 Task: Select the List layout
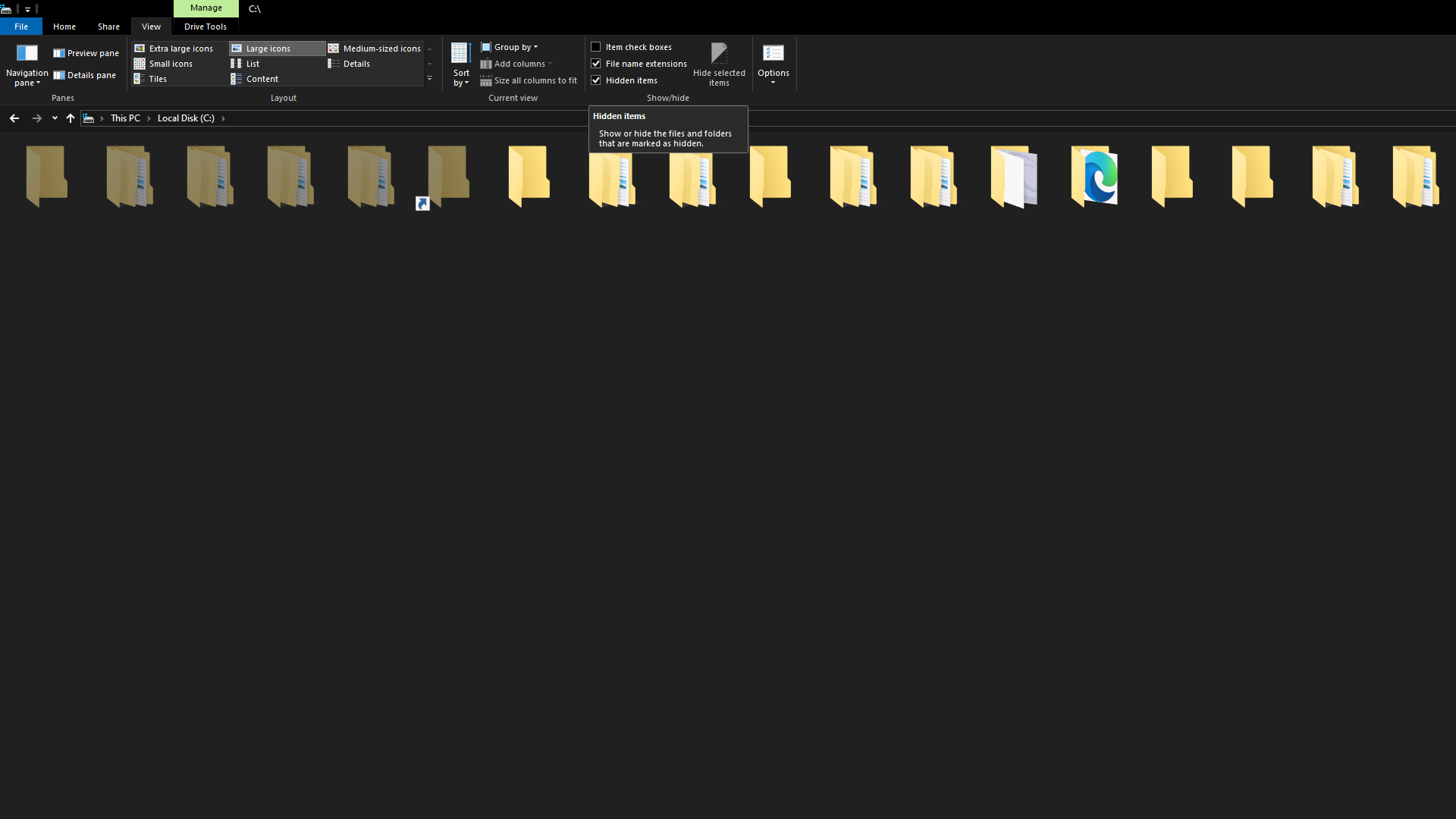point(277,64)
